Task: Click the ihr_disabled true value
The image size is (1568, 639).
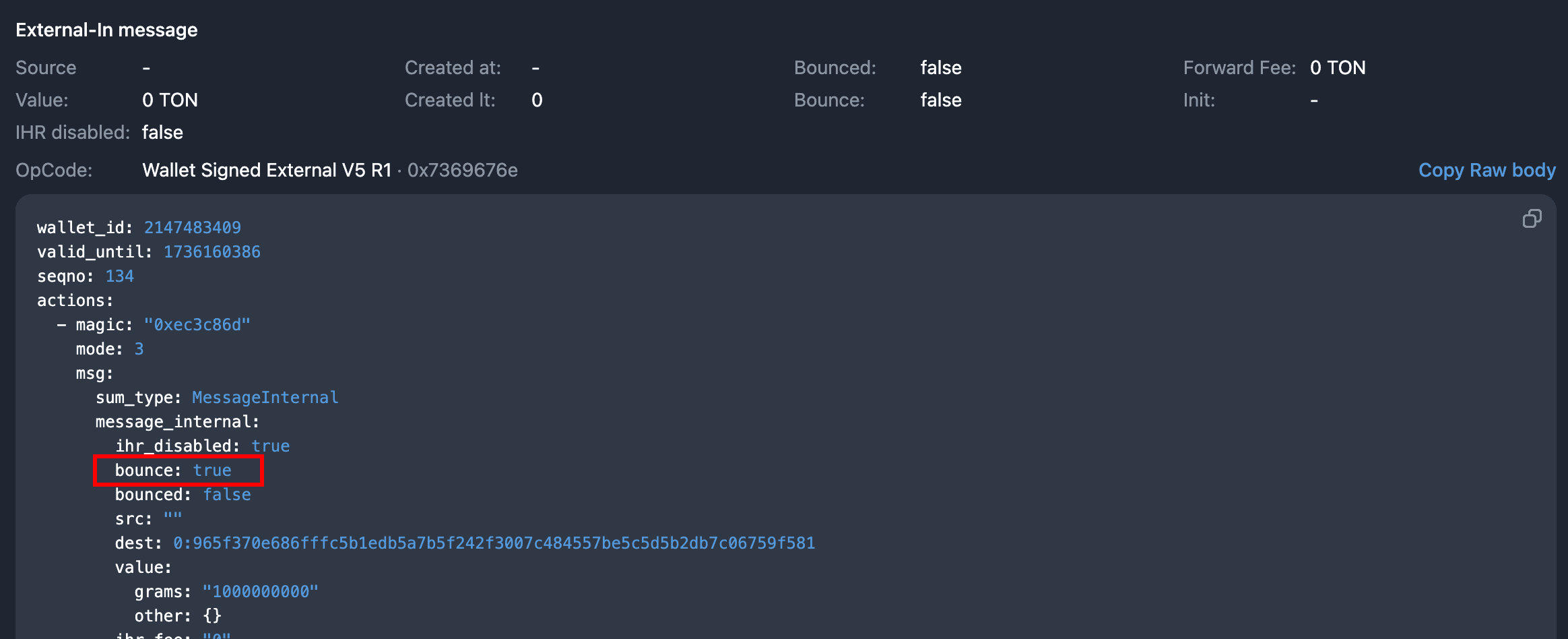Action: [270, 446]
